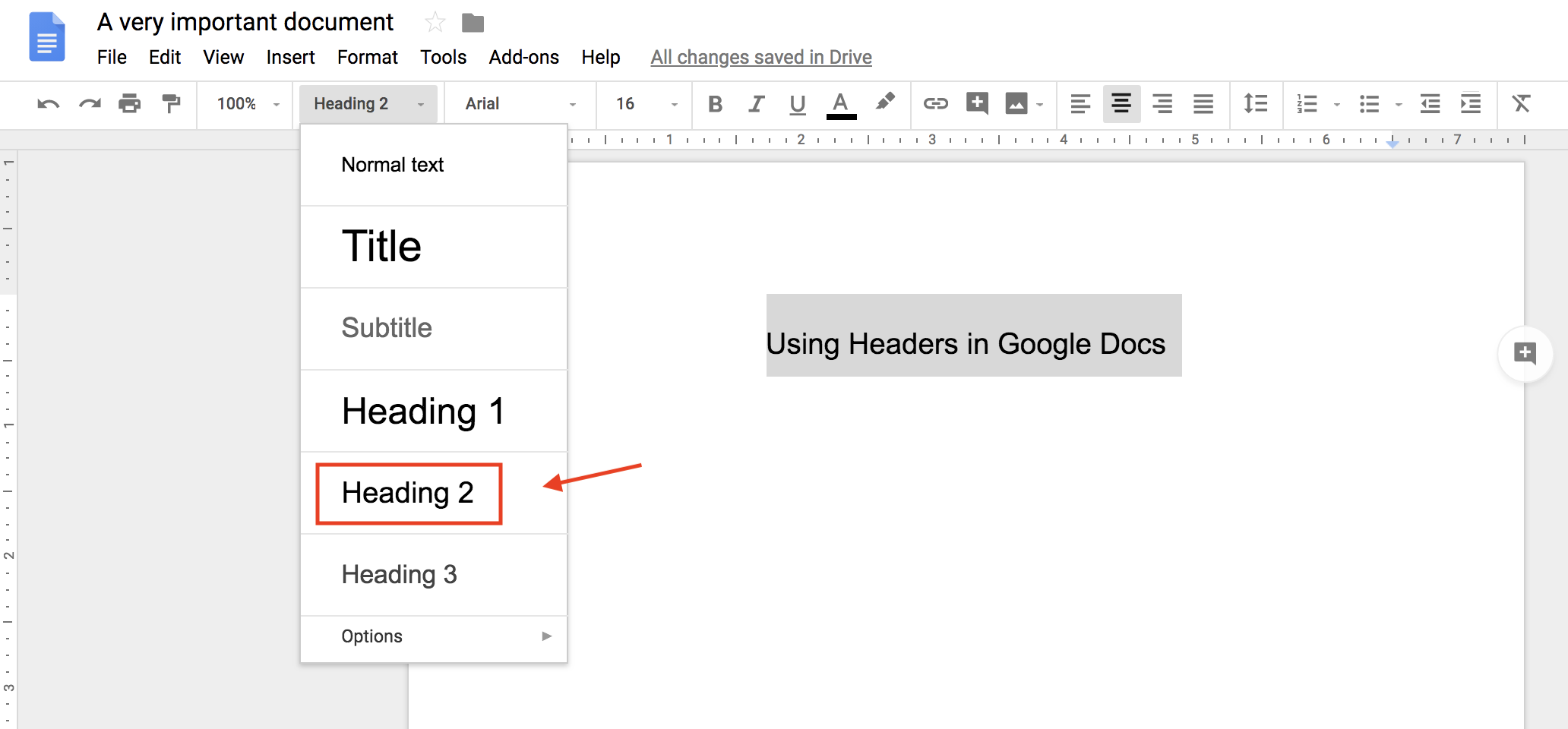Click All changes saved in Drive link
This screenshot has height=729, width=1568.
(761, 57)
